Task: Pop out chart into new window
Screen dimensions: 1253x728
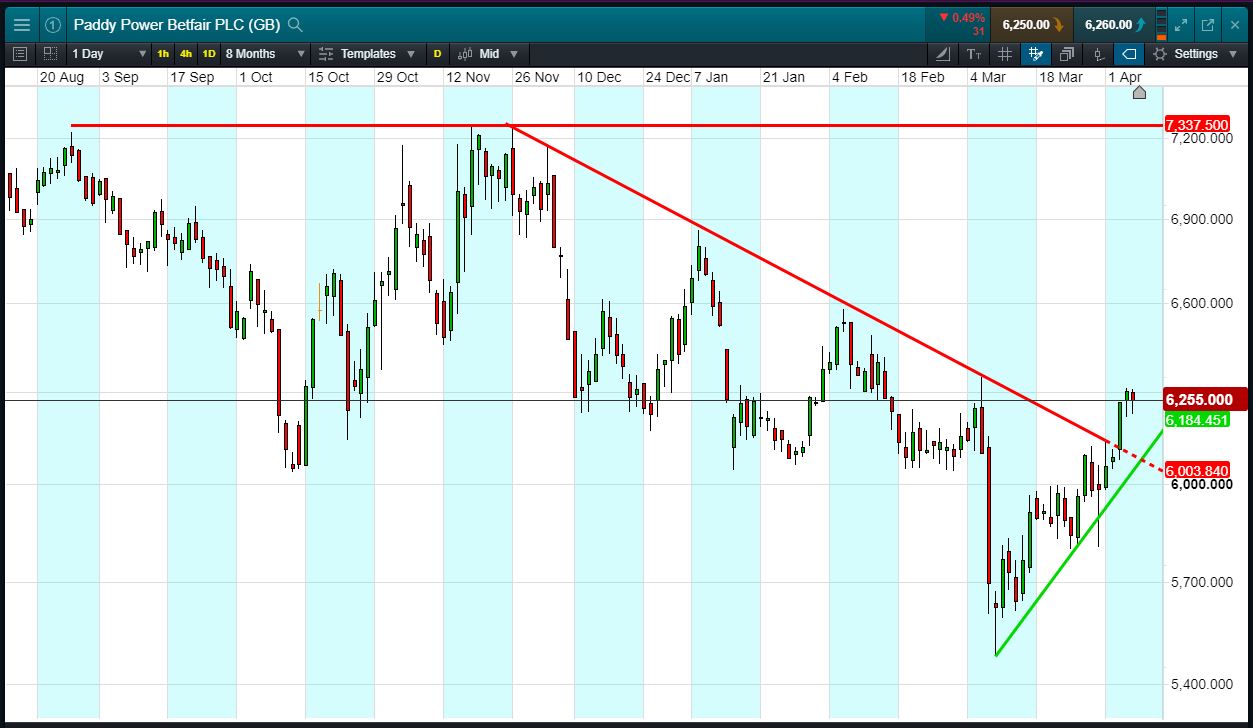Action: pyautogui.click(x=1207, y=25)
